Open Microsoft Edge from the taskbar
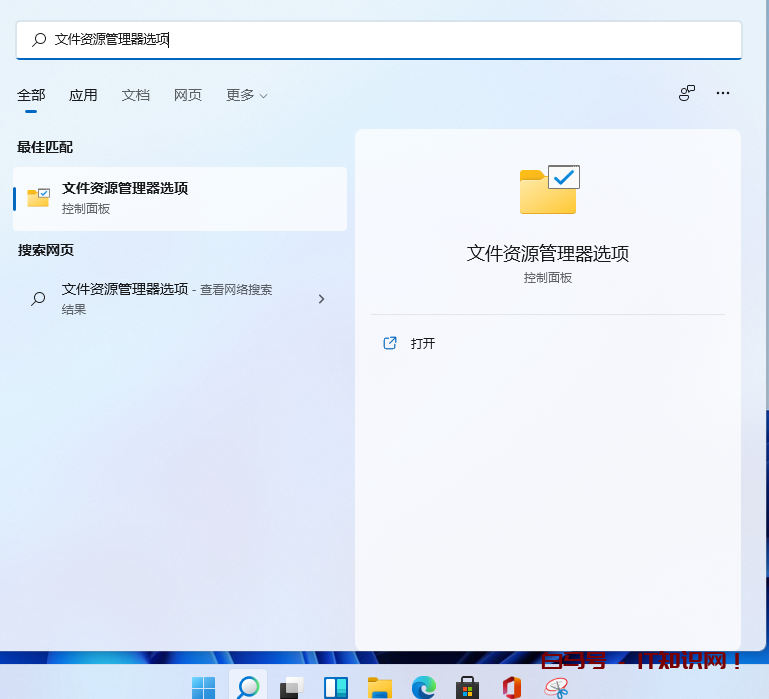The width and height of the screenshot is (769, 699). 424,687
